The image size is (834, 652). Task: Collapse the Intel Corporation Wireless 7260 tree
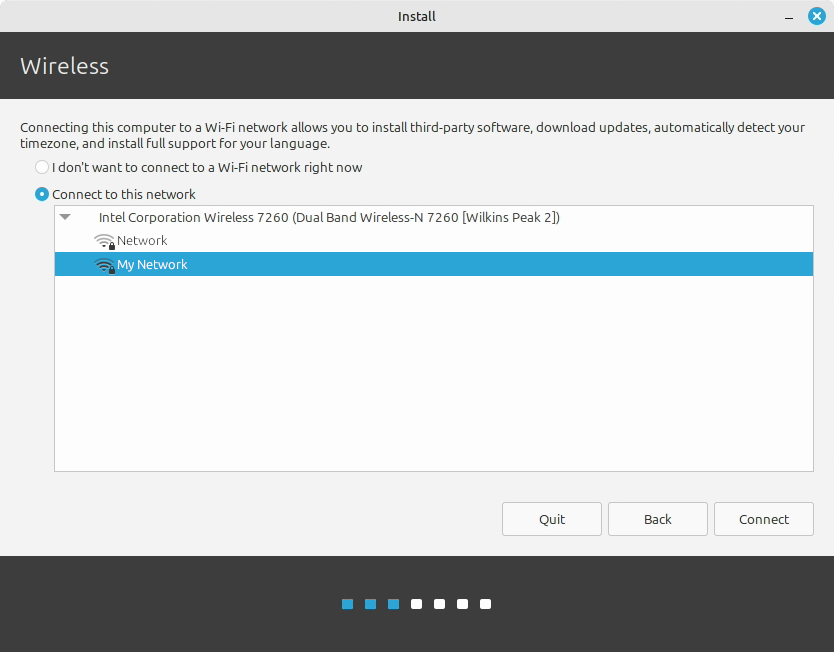click(x=65, y=217)
